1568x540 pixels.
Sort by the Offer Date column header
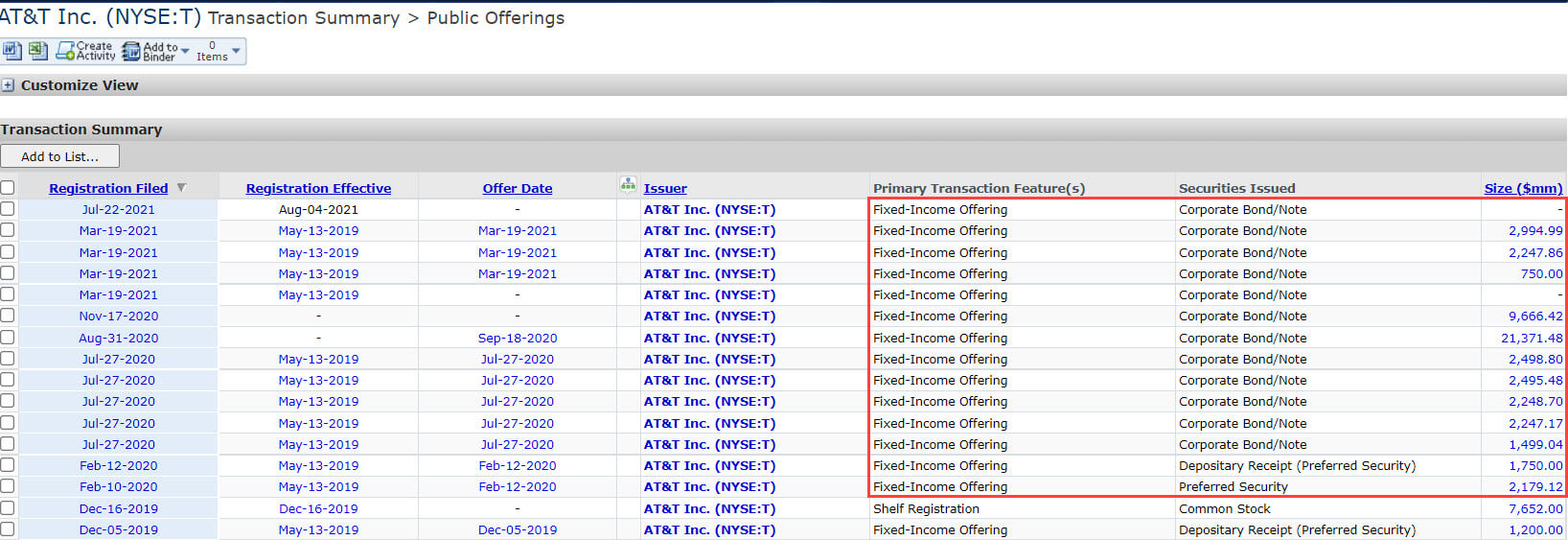click(x=518, y=188)
